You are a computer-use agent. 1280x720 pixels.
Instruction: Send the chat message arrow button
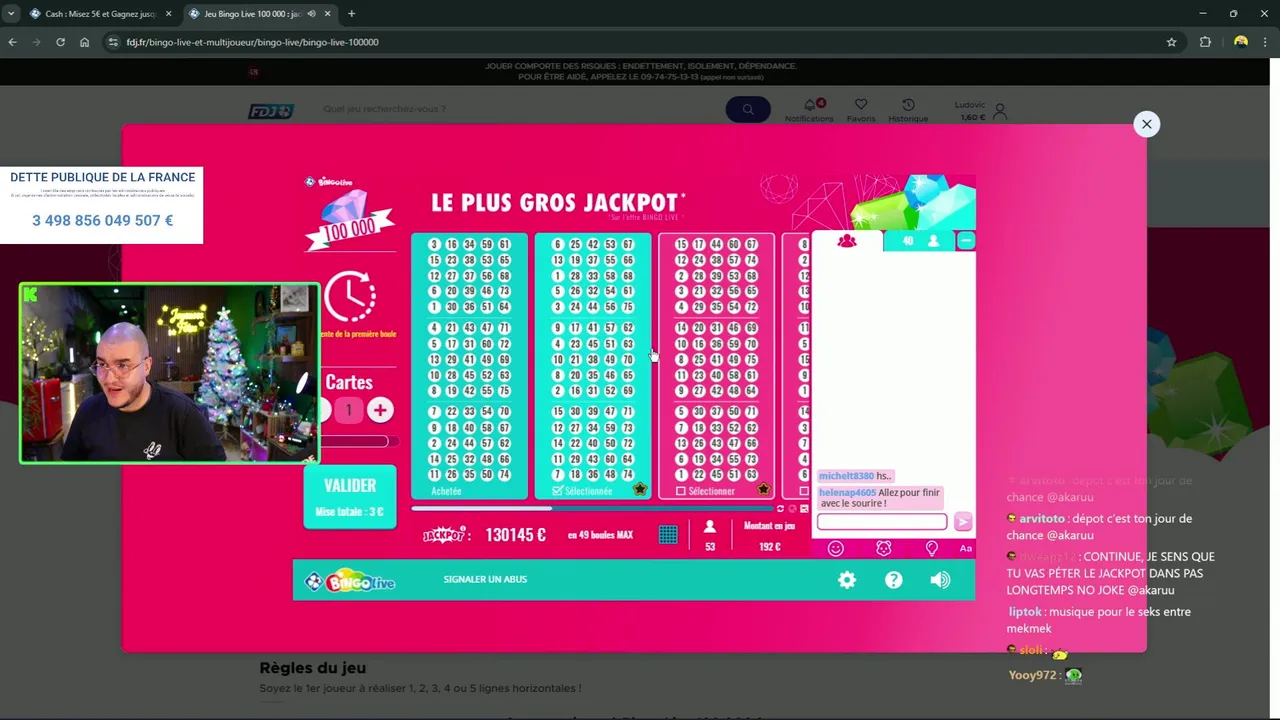coord(962,521)
